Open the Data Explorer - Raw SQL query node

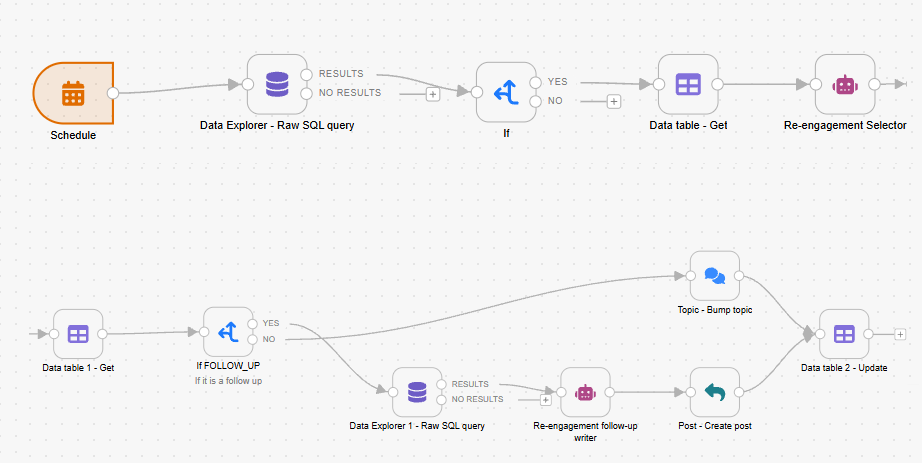pos(277,84)
